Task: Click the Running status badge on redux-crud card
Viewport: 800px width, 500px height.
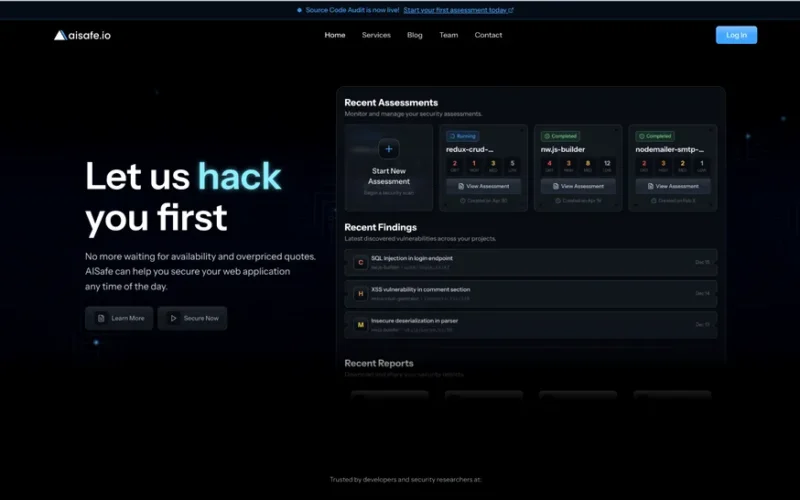Action: tap(463, 136)
